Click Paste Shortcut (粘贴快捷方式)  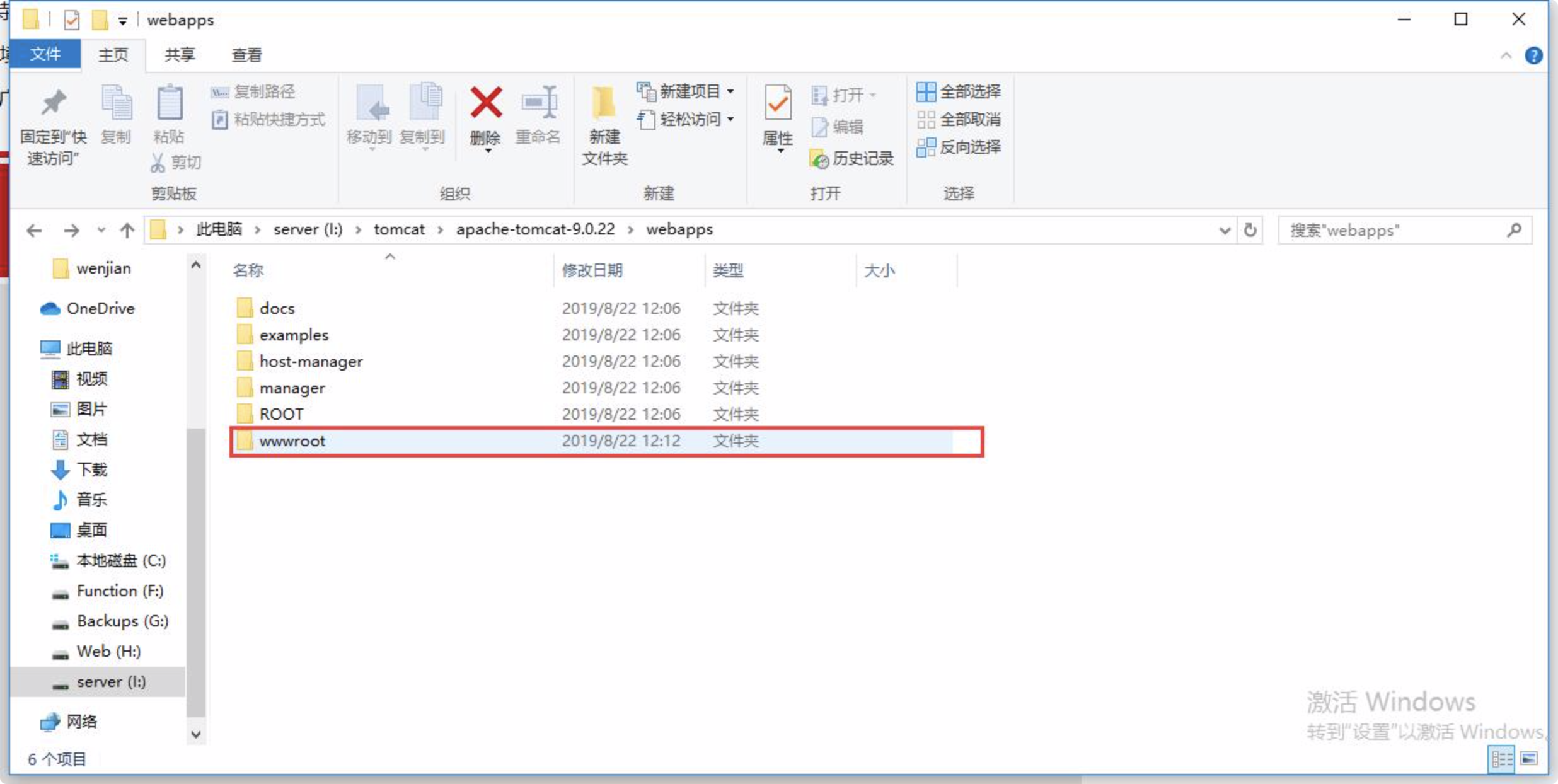point(268,119)
